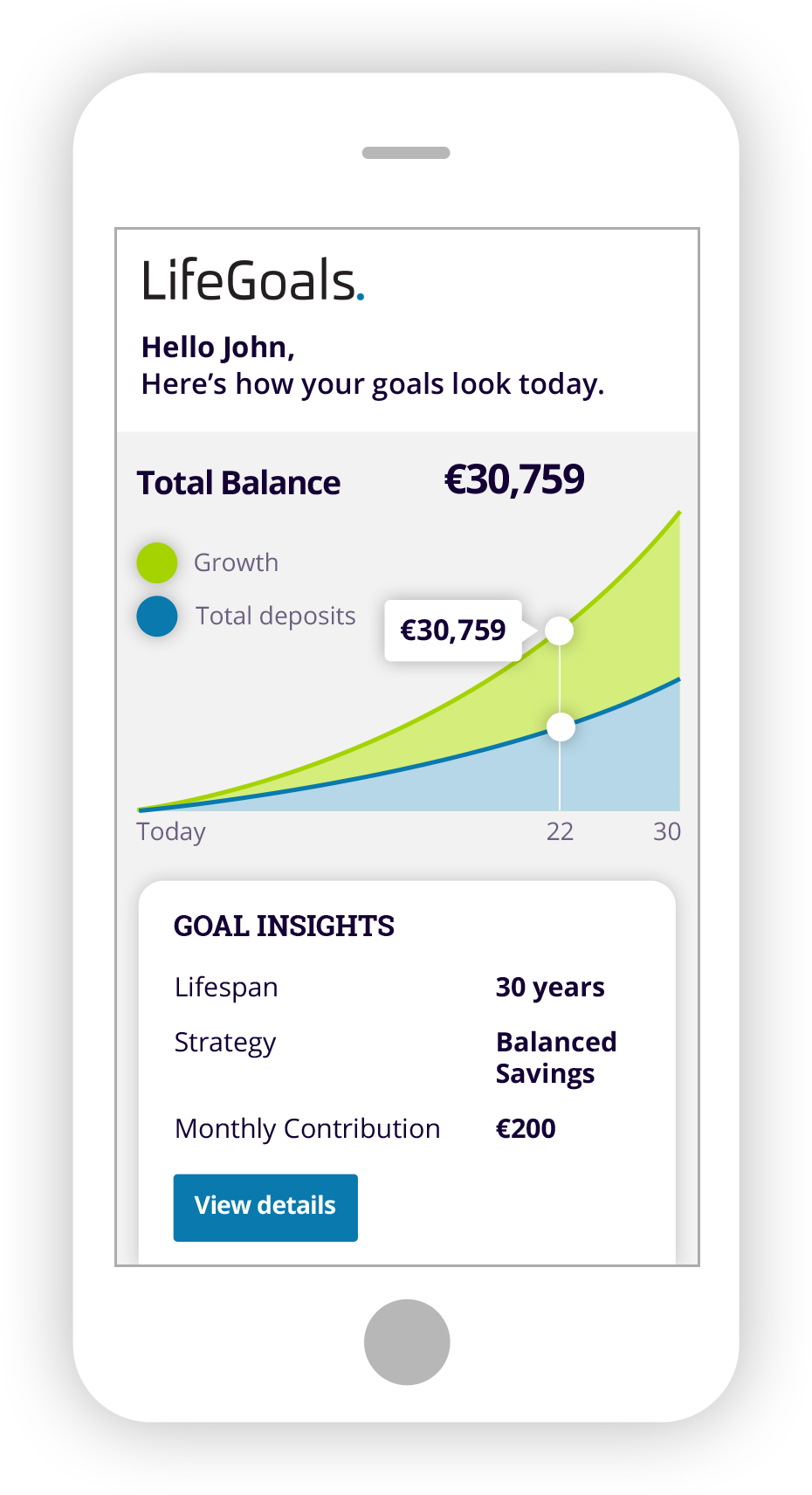Click the €30,759 chart tooltip
The width and height of the screenshot is (812, 1495).
coord(452,630)
